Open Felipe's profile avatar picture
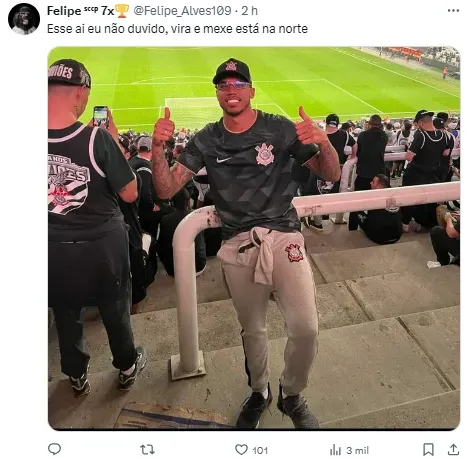The height and width of the screenshot is (458, 469). tap(24, 19)
